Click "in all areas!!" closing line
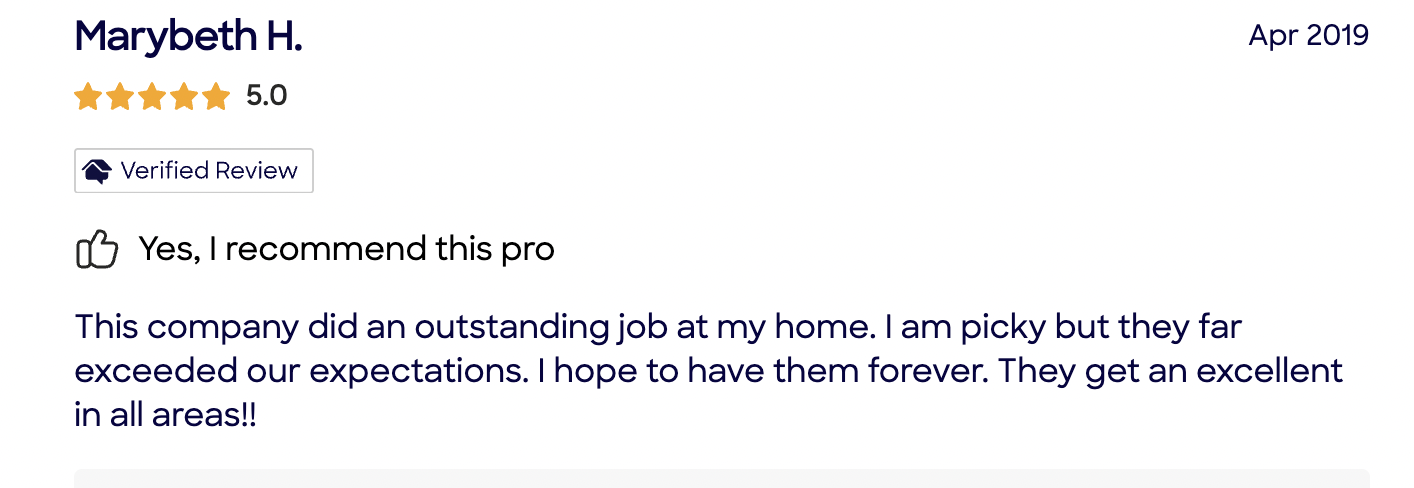The image size is (1414, 488). 165,415
